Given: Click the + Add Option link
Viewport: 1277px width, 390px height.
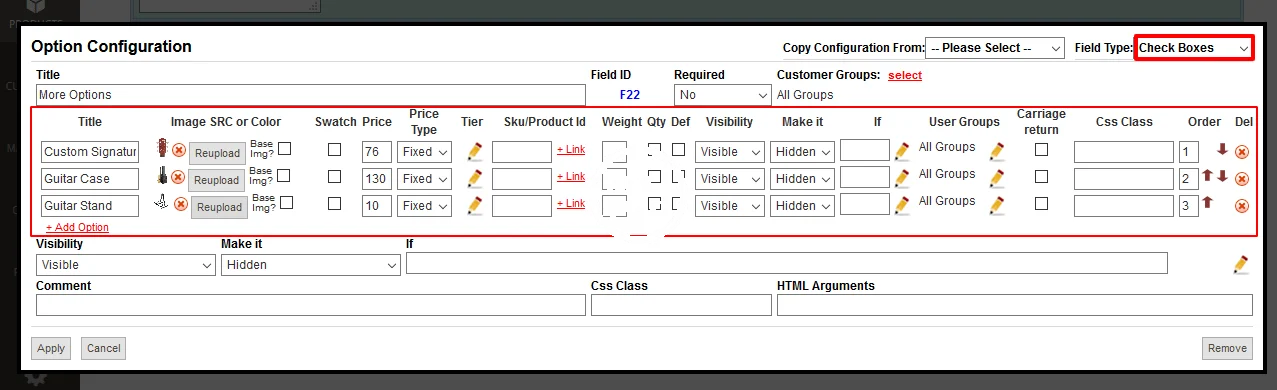Looking at the screenshot, I should pyautogui.click(x=77, y=228).
